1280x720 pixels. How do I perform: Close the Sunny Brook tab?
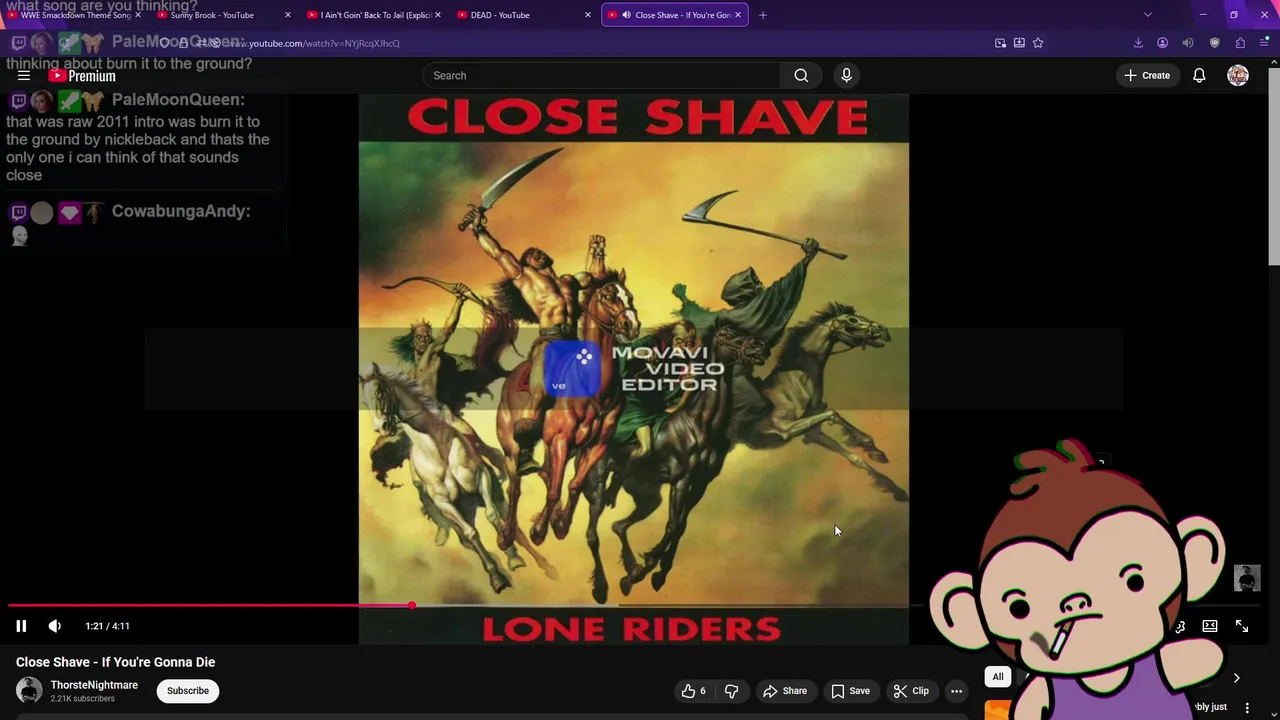pyautogui.click(x=288, y=15)
